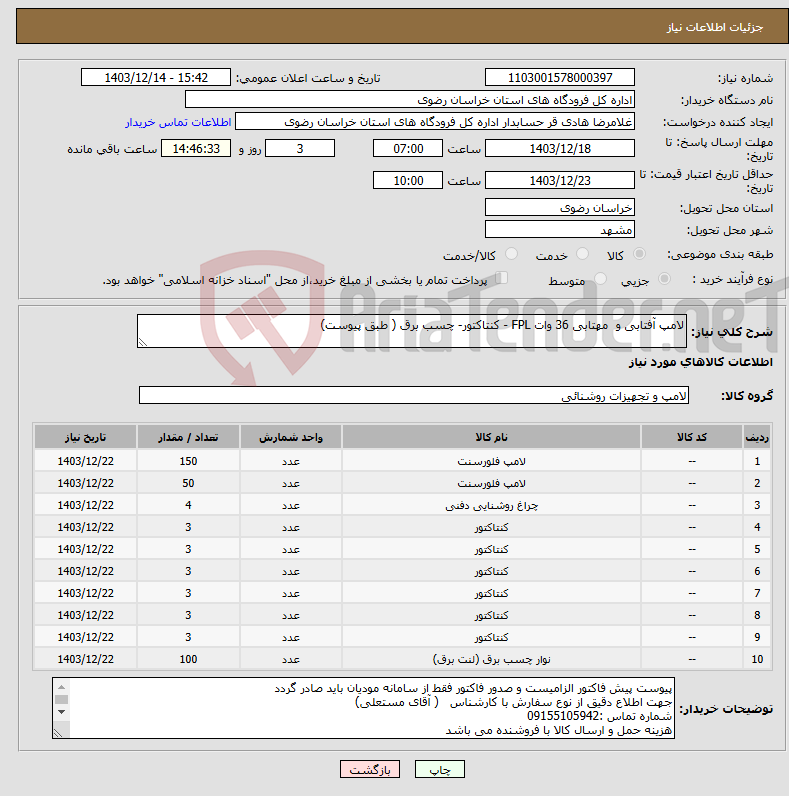
Task: Click scroll-up arrow in buyer notes box
Action: (61, 687)
